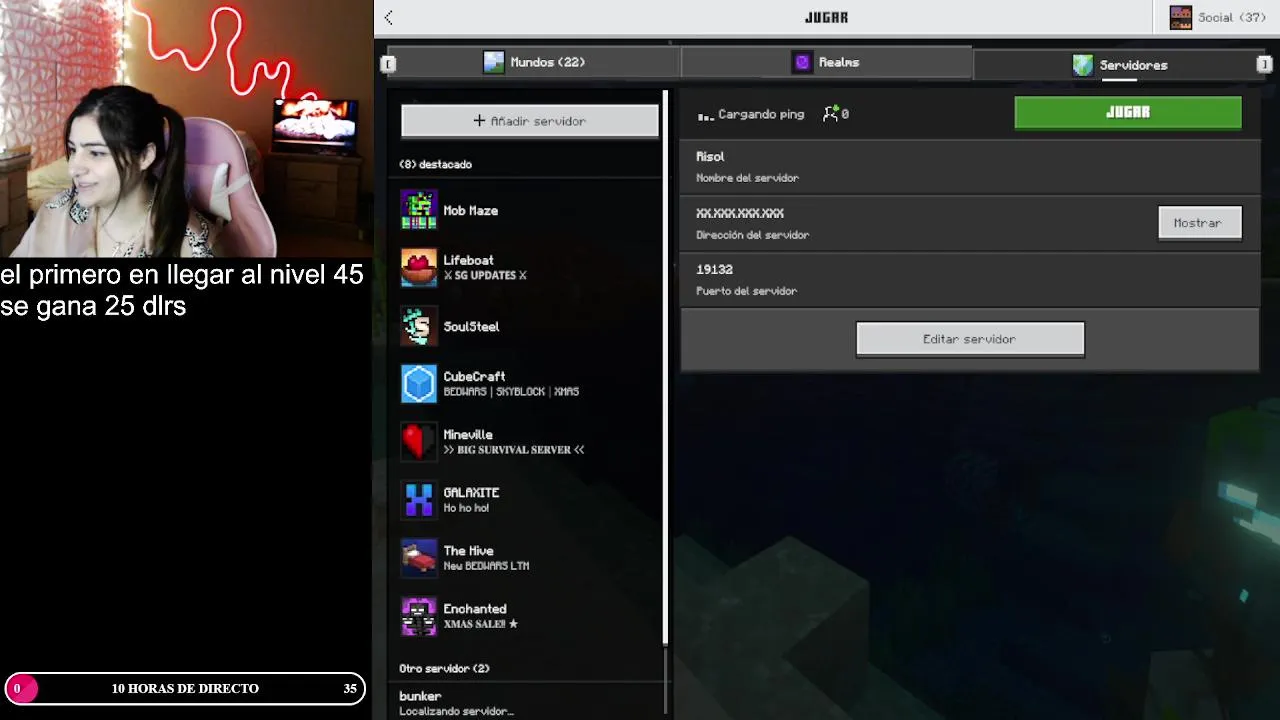Open Editar servidor
This screenshot has height=720, width=1280.
coord(970,339)
